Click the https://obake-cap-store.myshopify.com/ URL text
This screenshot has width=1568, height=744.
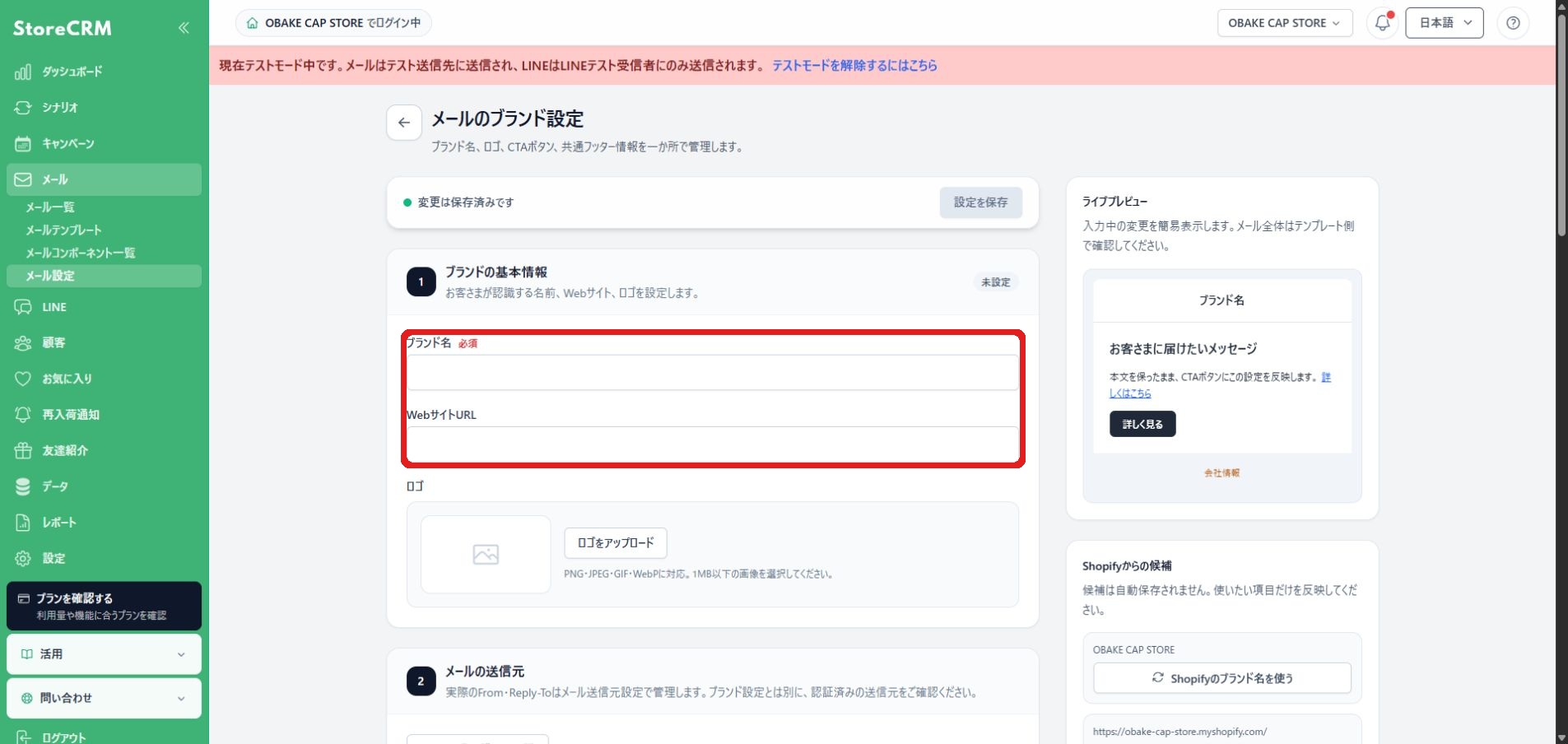pos(1179,732)
